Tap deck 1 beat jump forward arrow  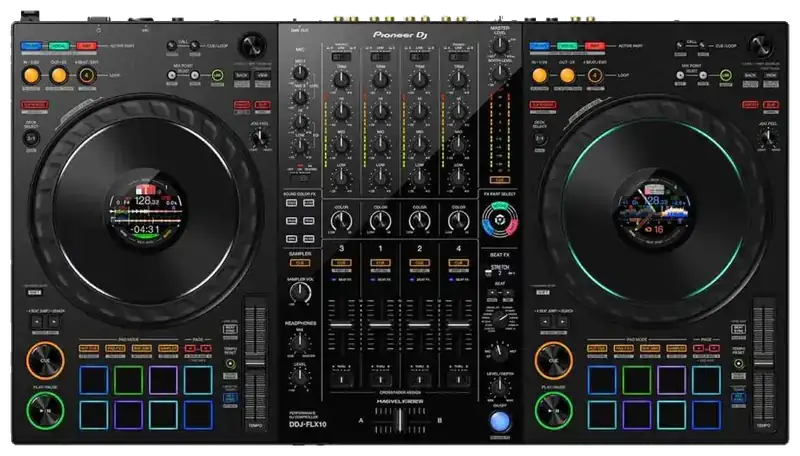[54, 321]
